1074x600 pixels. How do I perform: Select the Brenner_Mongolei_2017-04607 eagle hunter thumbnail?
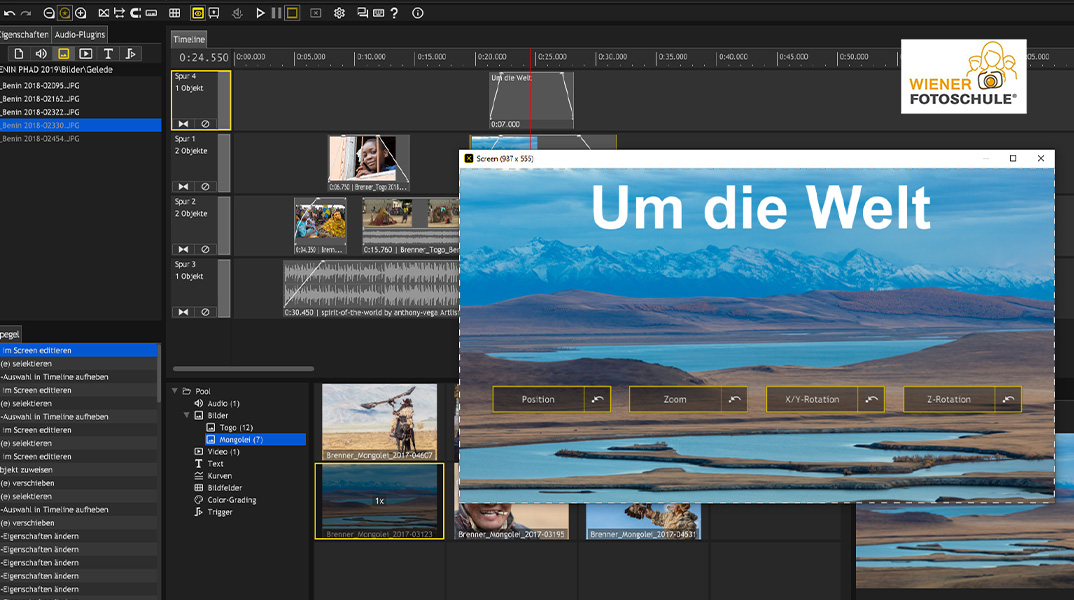click(x=379, y=421)
